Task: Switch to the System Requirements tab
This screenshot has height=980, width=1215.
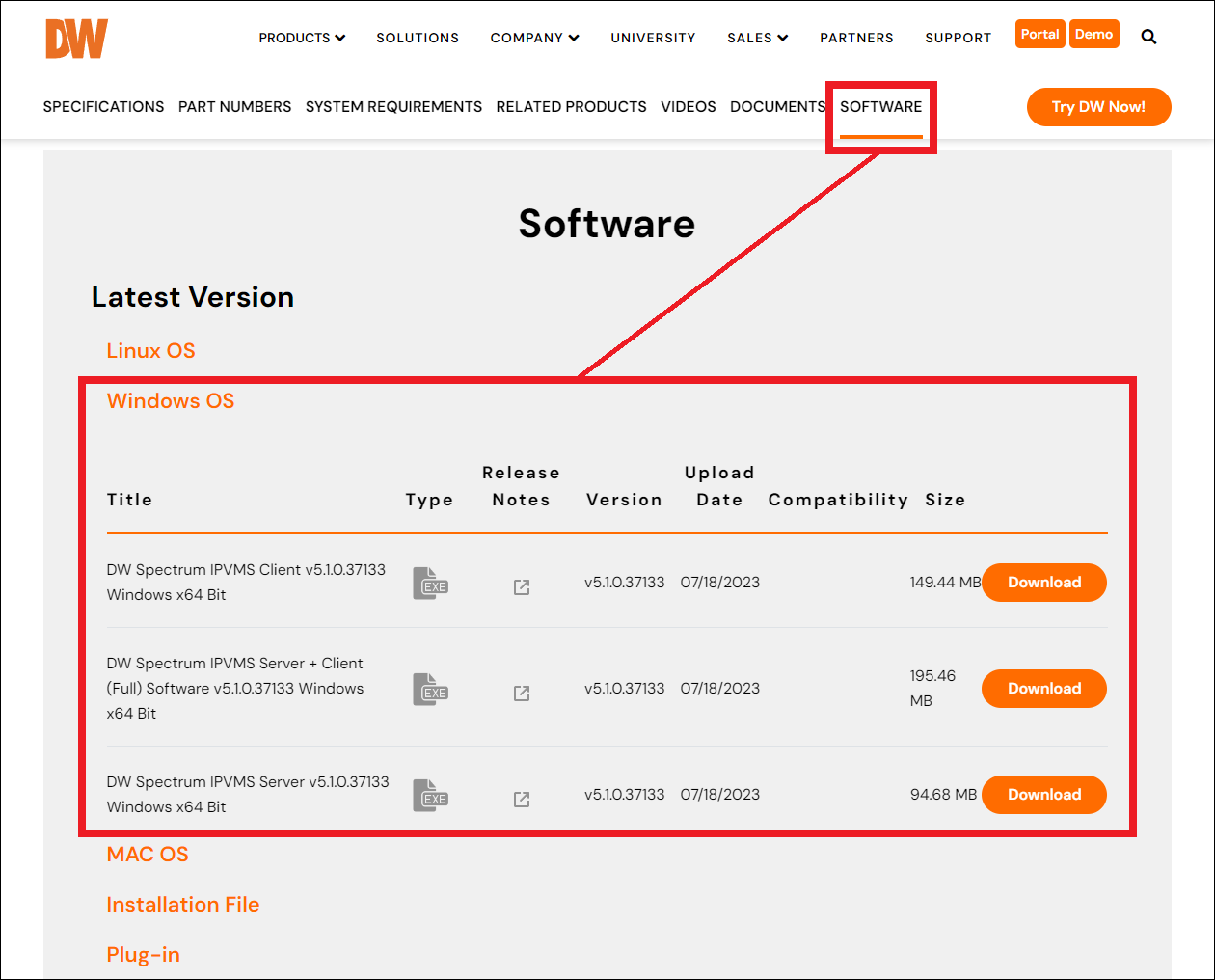Action: coord(393,107)
